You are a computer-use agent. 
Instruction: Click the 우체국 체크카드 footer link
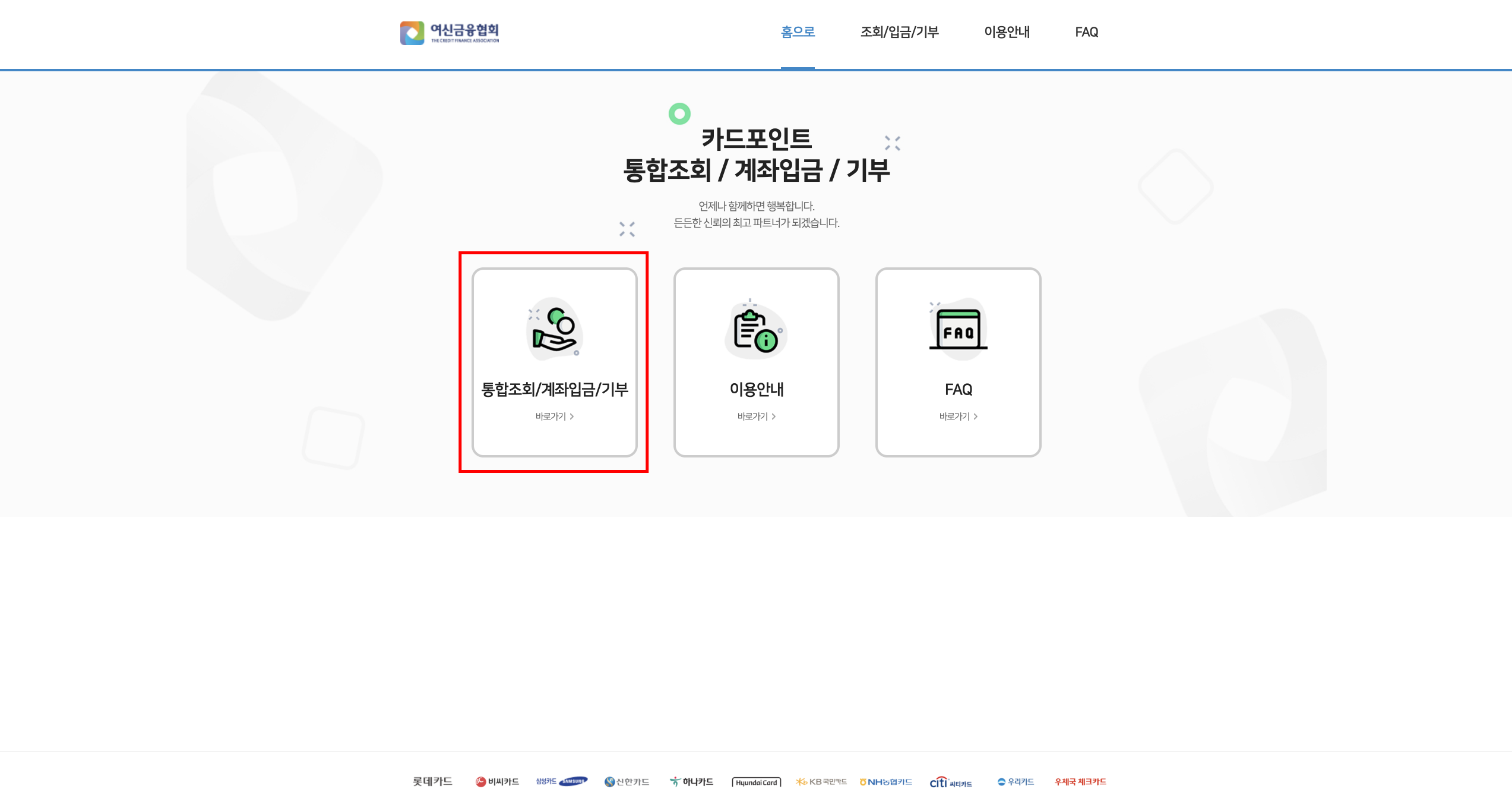1080,781
